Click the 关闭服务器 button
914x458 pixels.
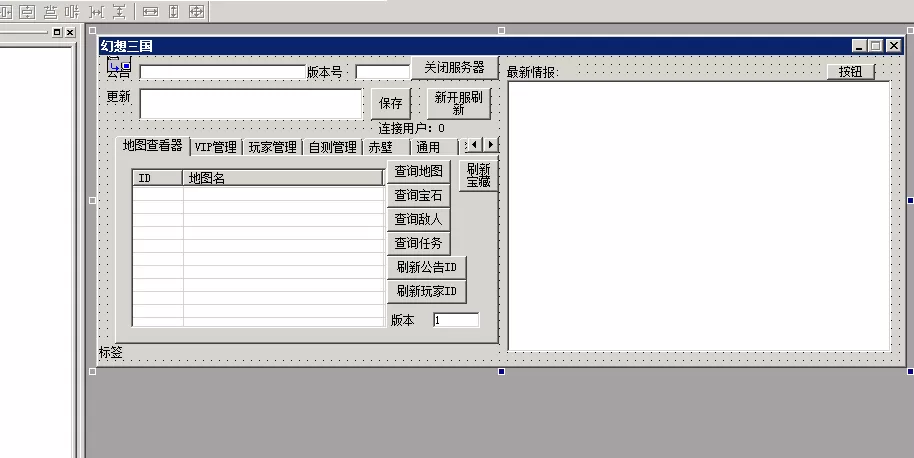point(455,68)
